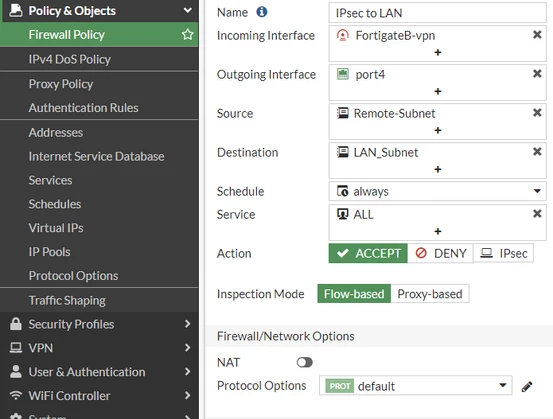
Task: Expand the VPN menu
Action: [x=188, y=348]
